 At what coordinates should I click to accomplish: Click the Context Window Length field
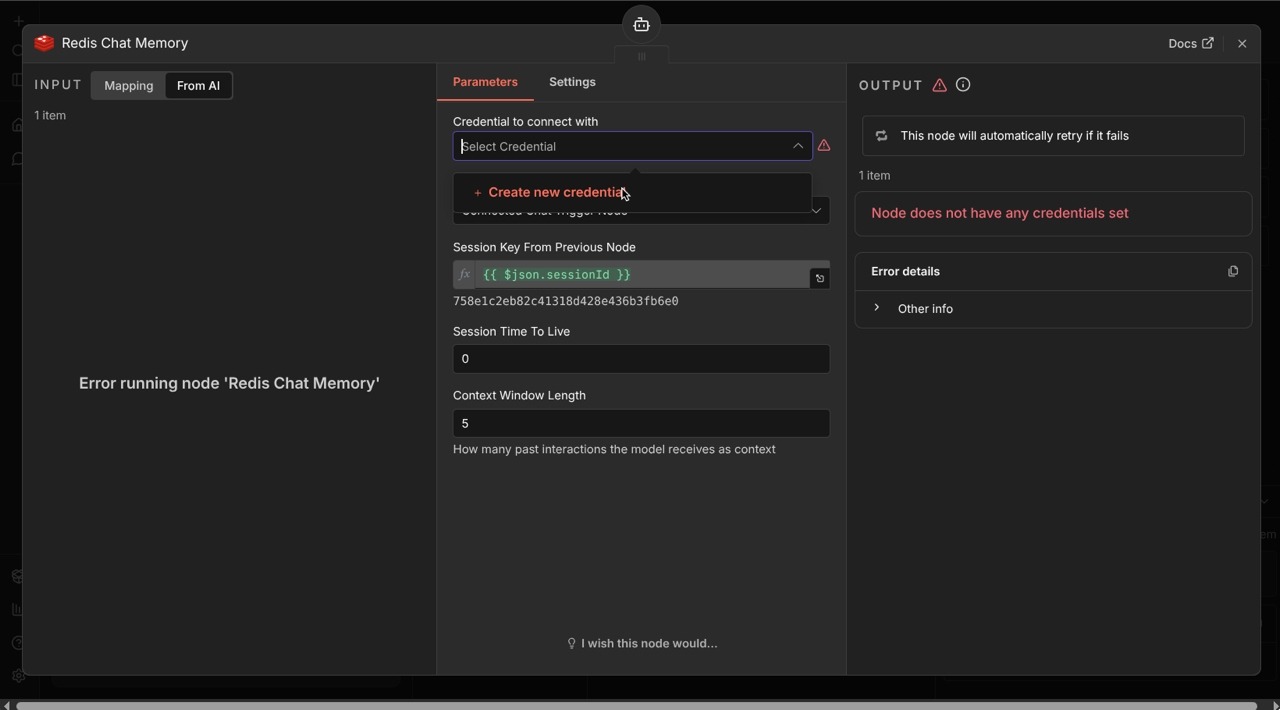pos(641,423)
